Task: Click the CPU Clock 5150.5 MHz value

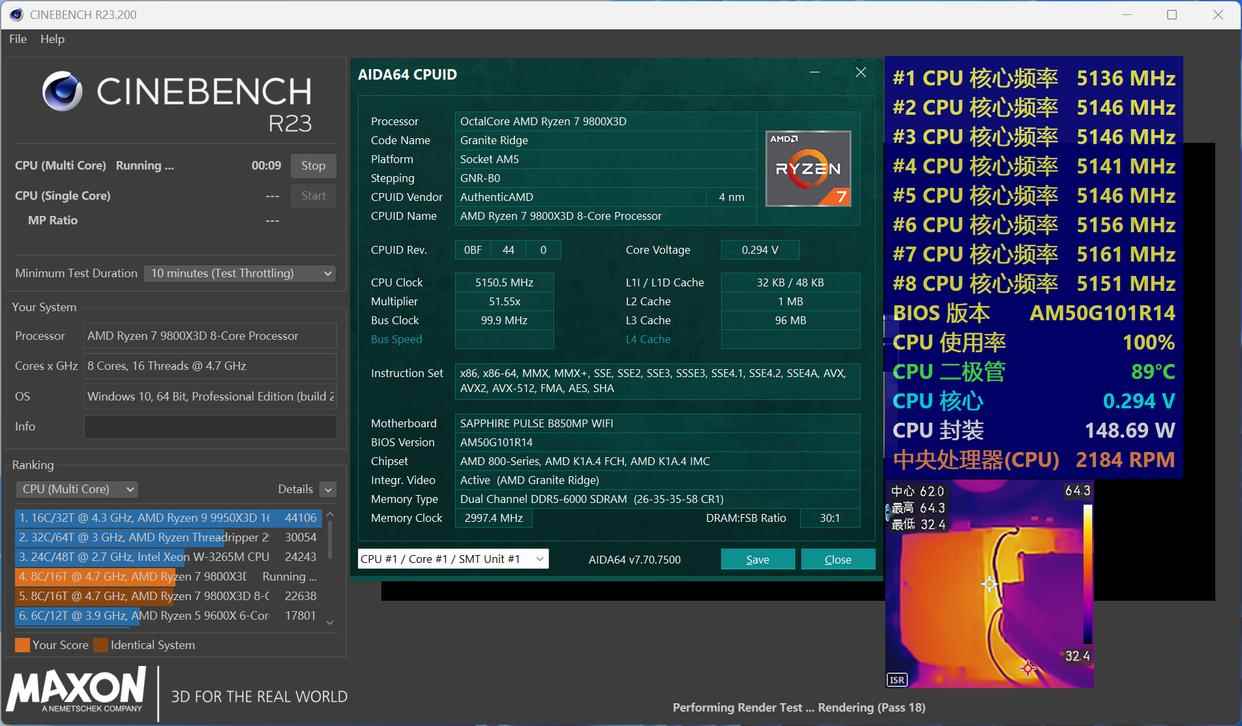Action: 504,283
